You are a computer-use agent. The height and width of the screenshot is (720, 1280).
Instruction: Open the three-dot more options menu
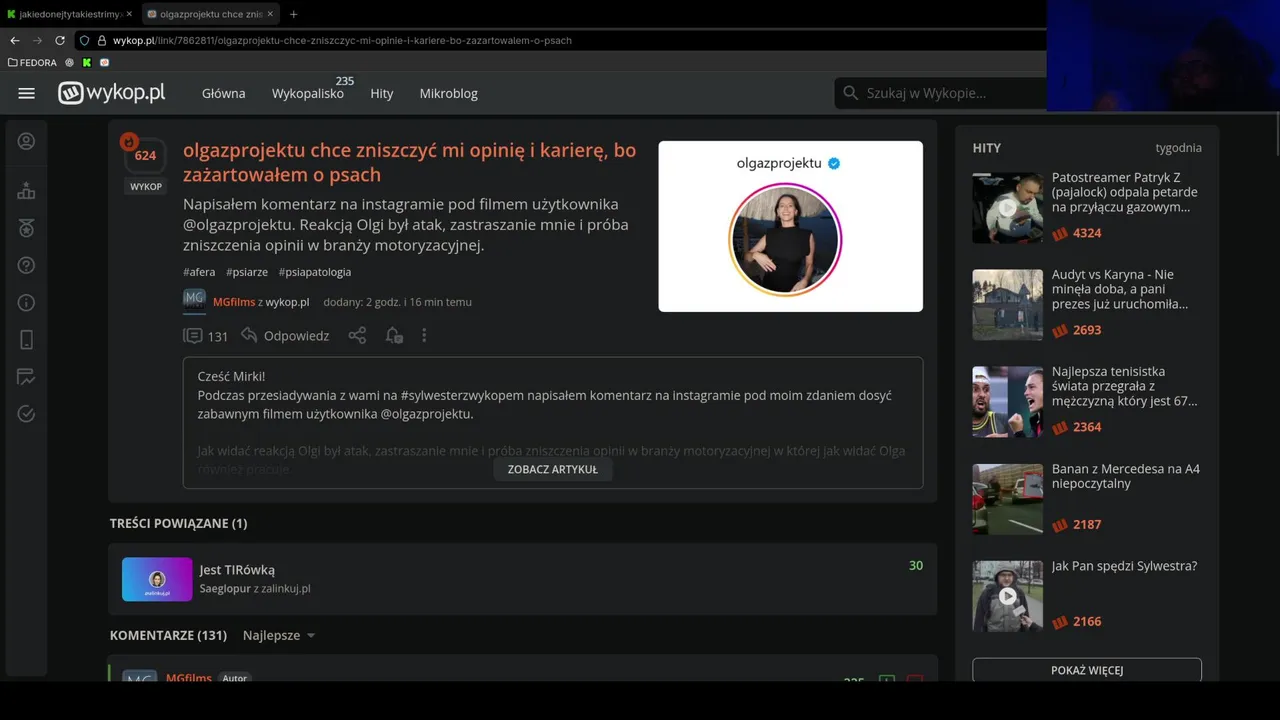tap(424, 336)
